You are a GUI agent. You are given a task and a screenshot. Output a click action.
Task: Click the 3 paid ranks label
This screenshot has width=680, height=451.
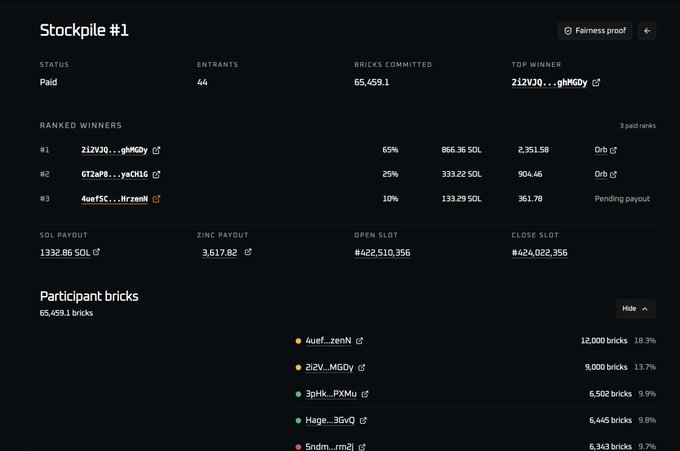click(638, 126)
